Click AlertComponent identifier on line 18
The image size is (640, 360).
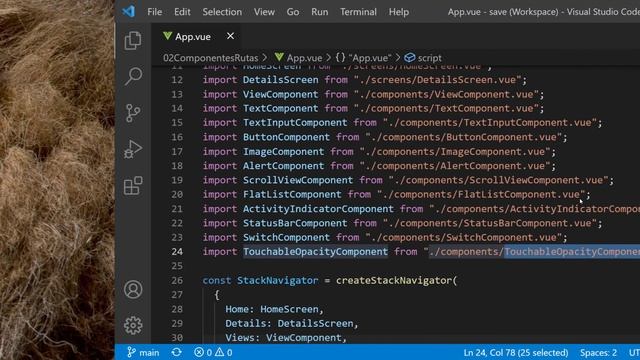283,166
